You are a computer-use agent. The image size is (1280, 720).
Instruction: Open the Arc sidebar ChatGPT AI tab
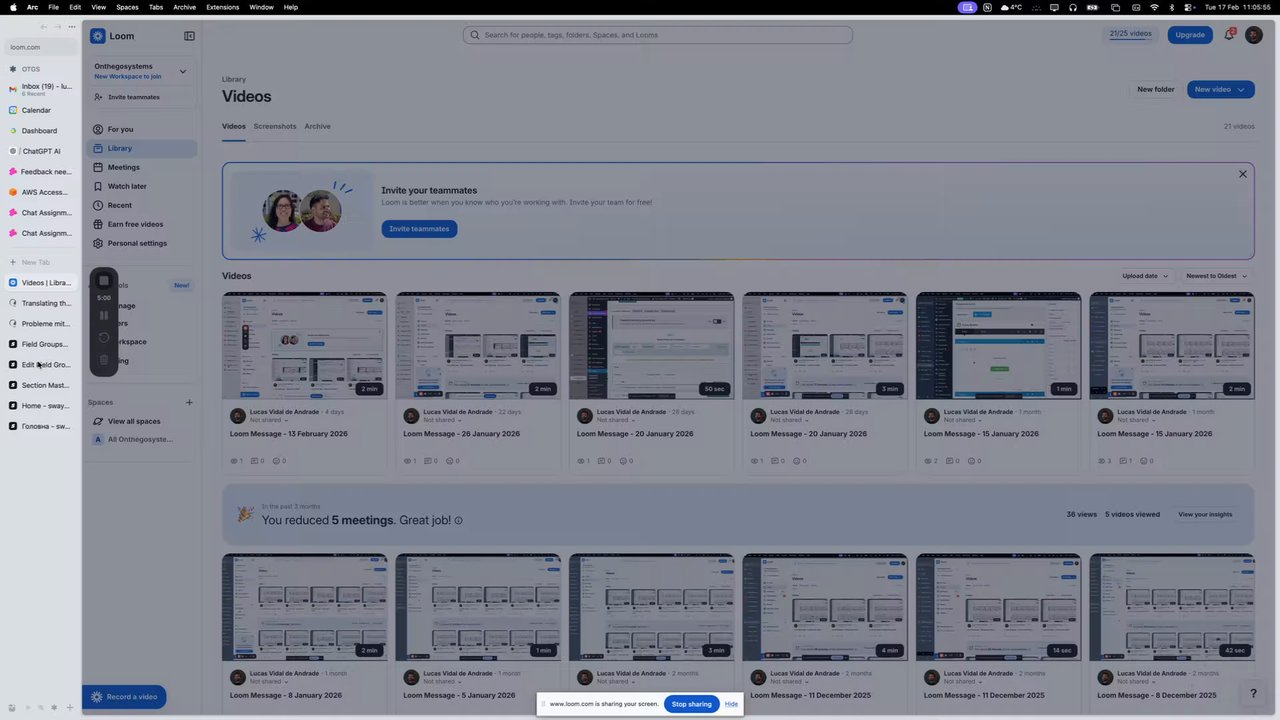tap(40, 151)
